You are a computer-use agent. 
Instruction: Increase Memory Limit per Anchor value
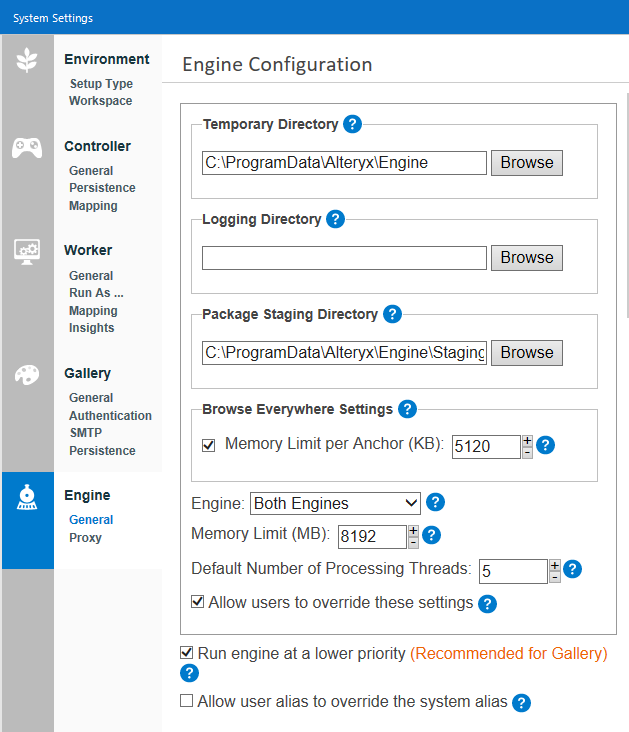[x=527, y=440]
